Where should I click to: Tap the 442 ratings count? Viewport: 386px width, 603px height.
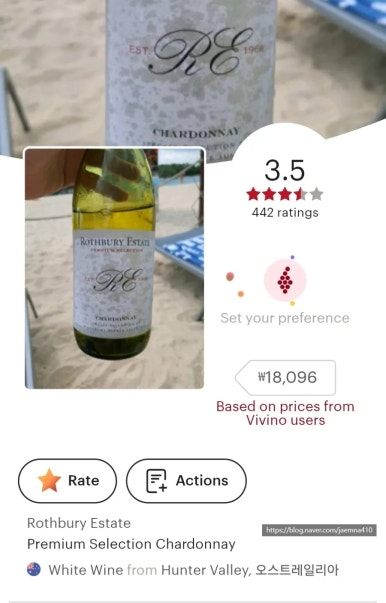[285, 213]
